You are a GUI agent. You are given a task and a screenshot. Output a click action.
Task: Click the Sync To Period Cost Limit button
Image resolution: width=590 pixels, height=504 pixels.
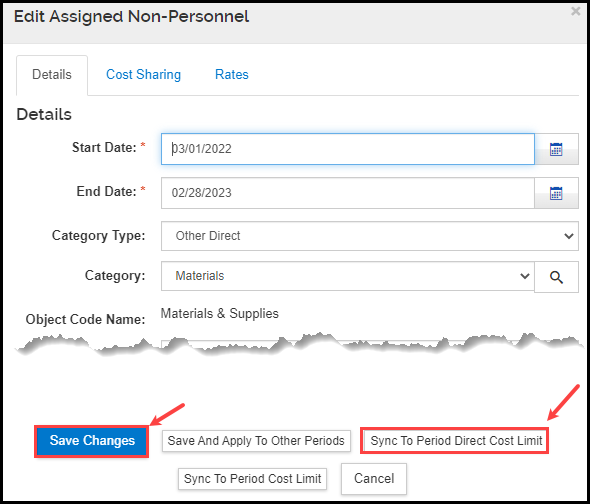coord(252,479)
